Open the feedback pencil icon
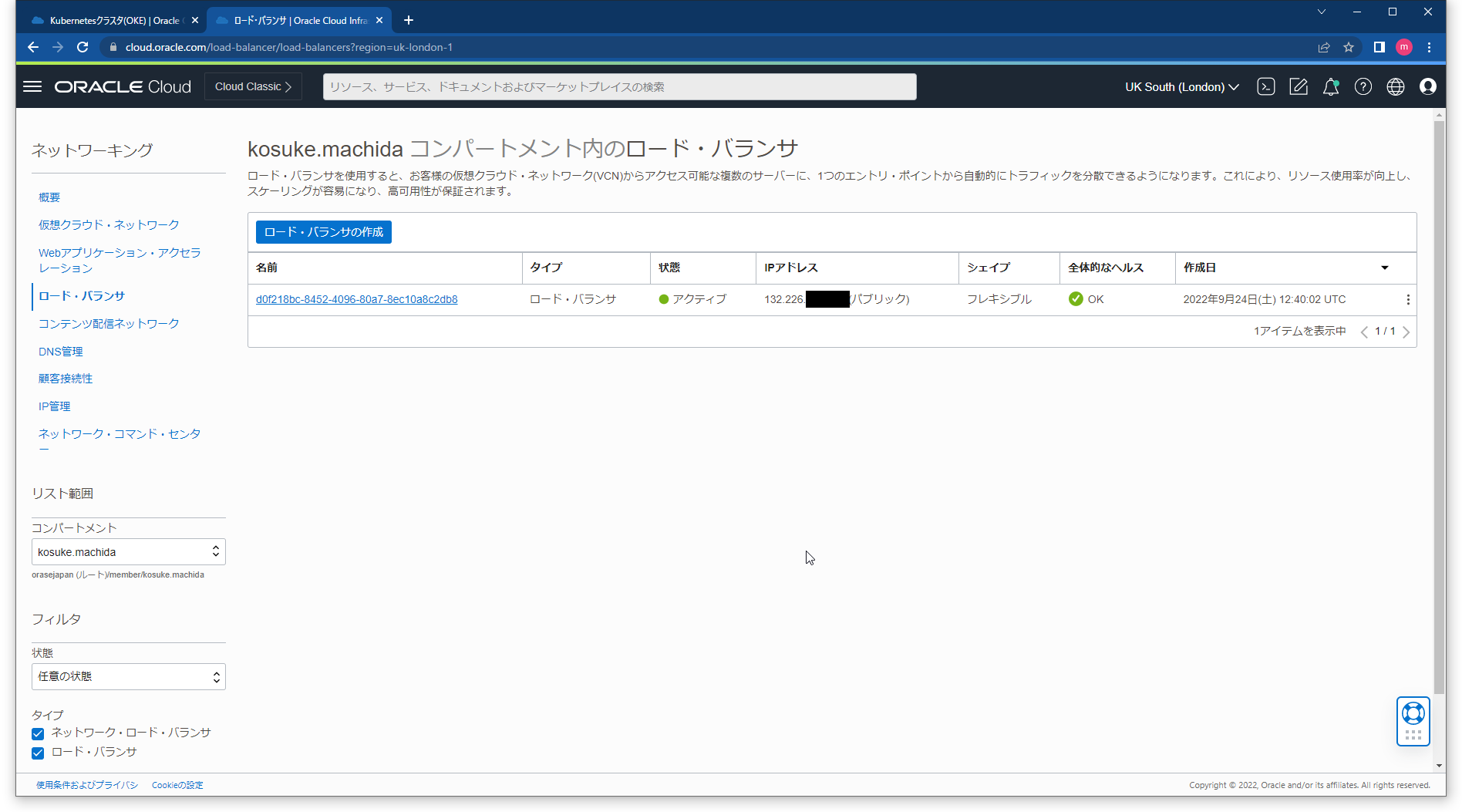 pos(1299,86)
